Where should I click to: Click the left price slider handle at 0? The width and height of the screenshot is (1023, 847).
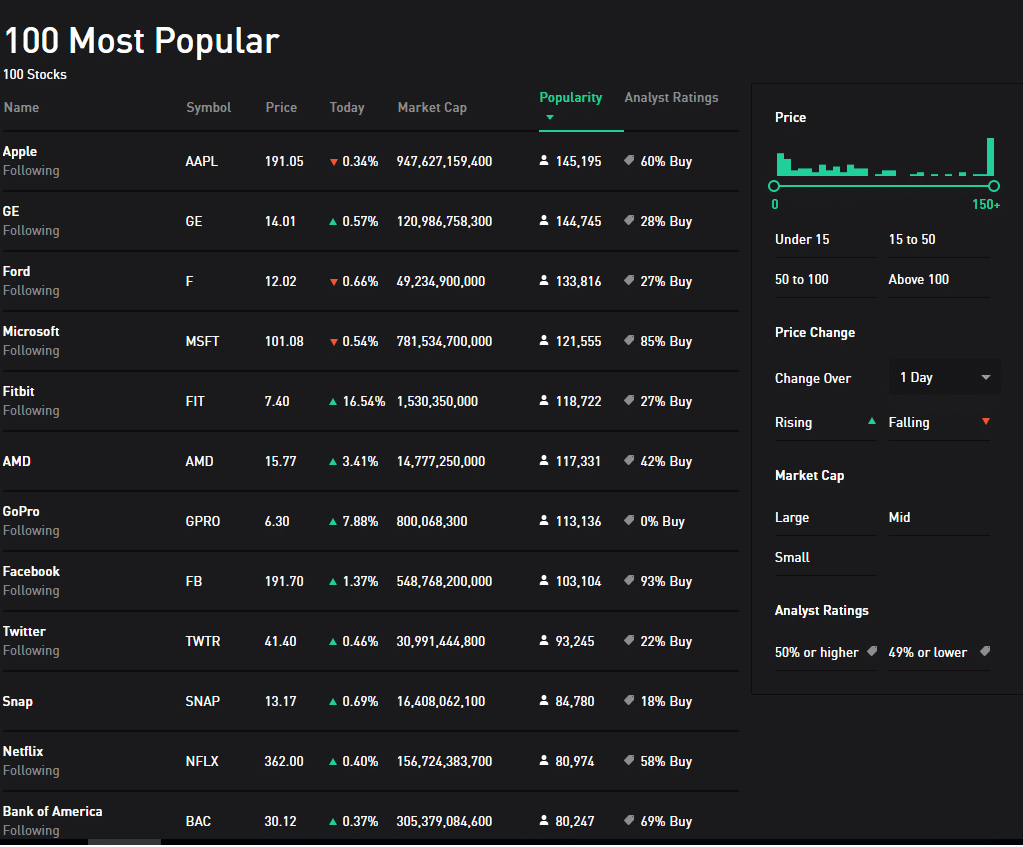(x=774, y=186)
